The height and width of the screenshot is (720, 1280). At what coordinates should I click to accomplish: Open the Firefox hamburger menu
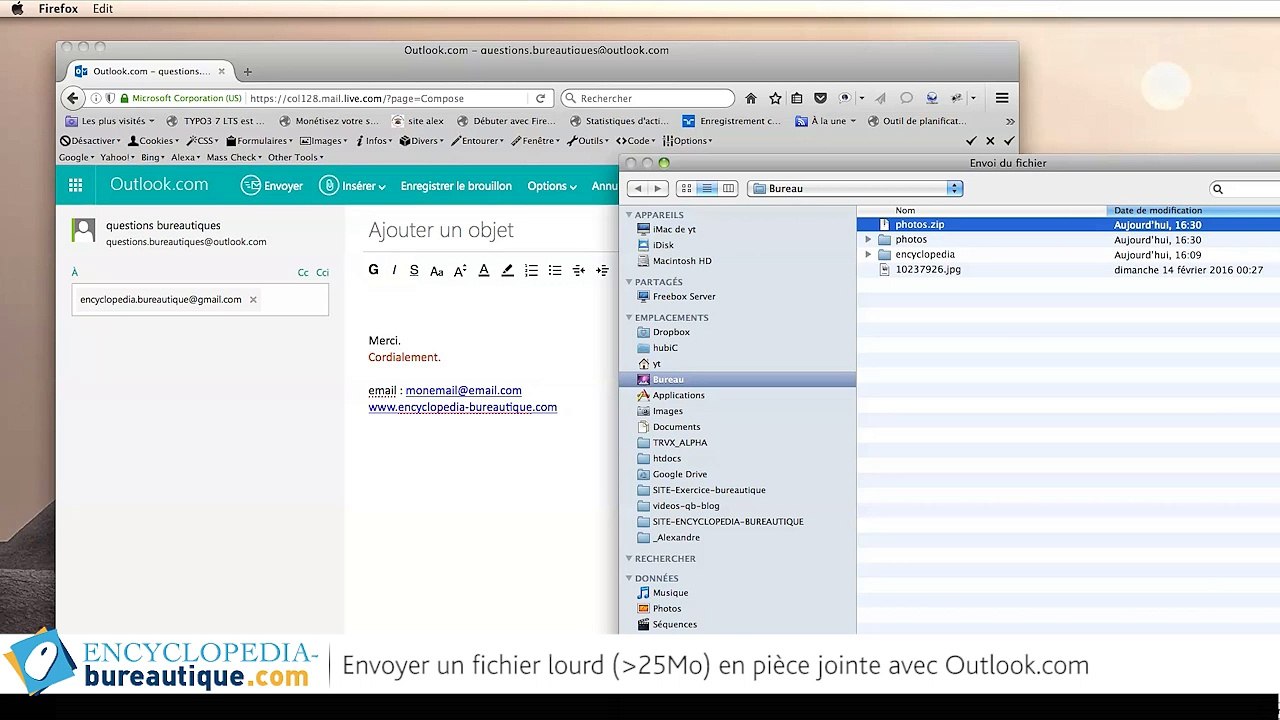1001,98
